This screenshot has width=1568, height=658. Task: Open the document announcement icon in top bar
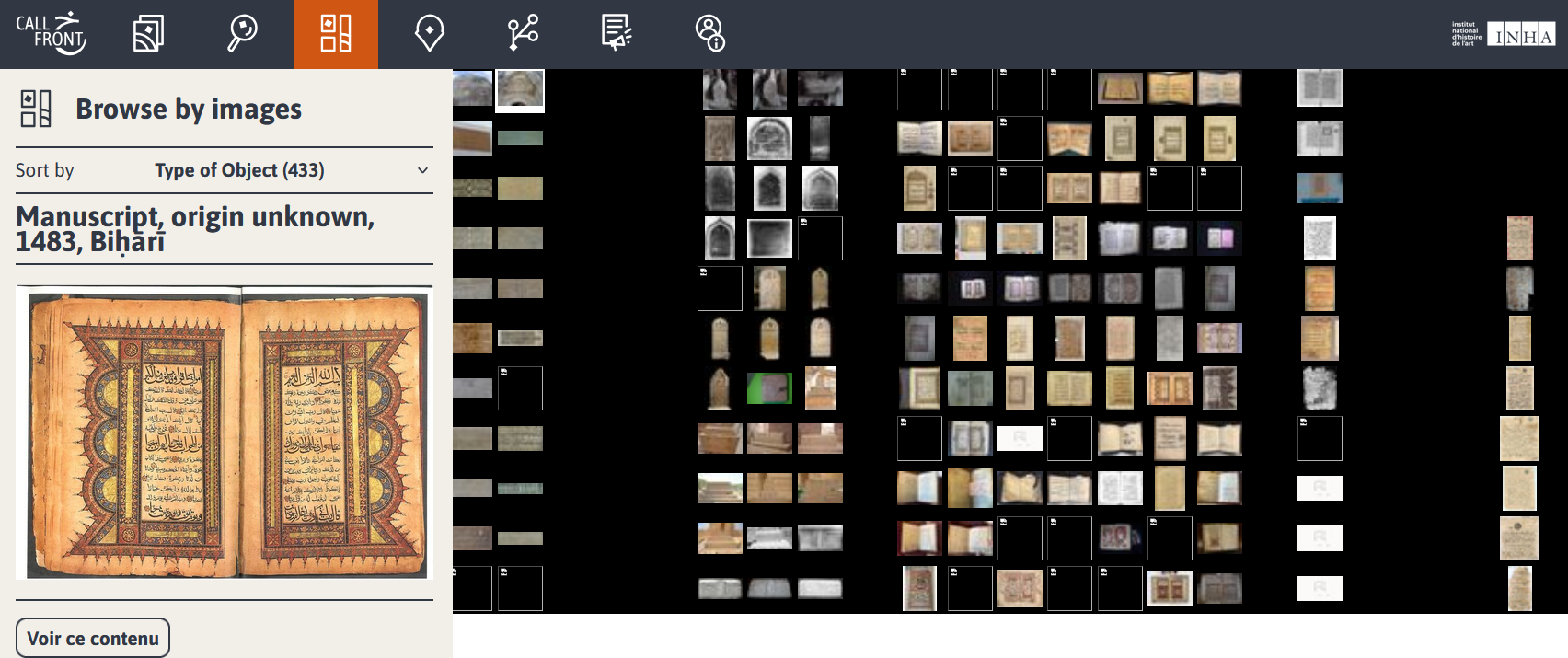point(617,34)
